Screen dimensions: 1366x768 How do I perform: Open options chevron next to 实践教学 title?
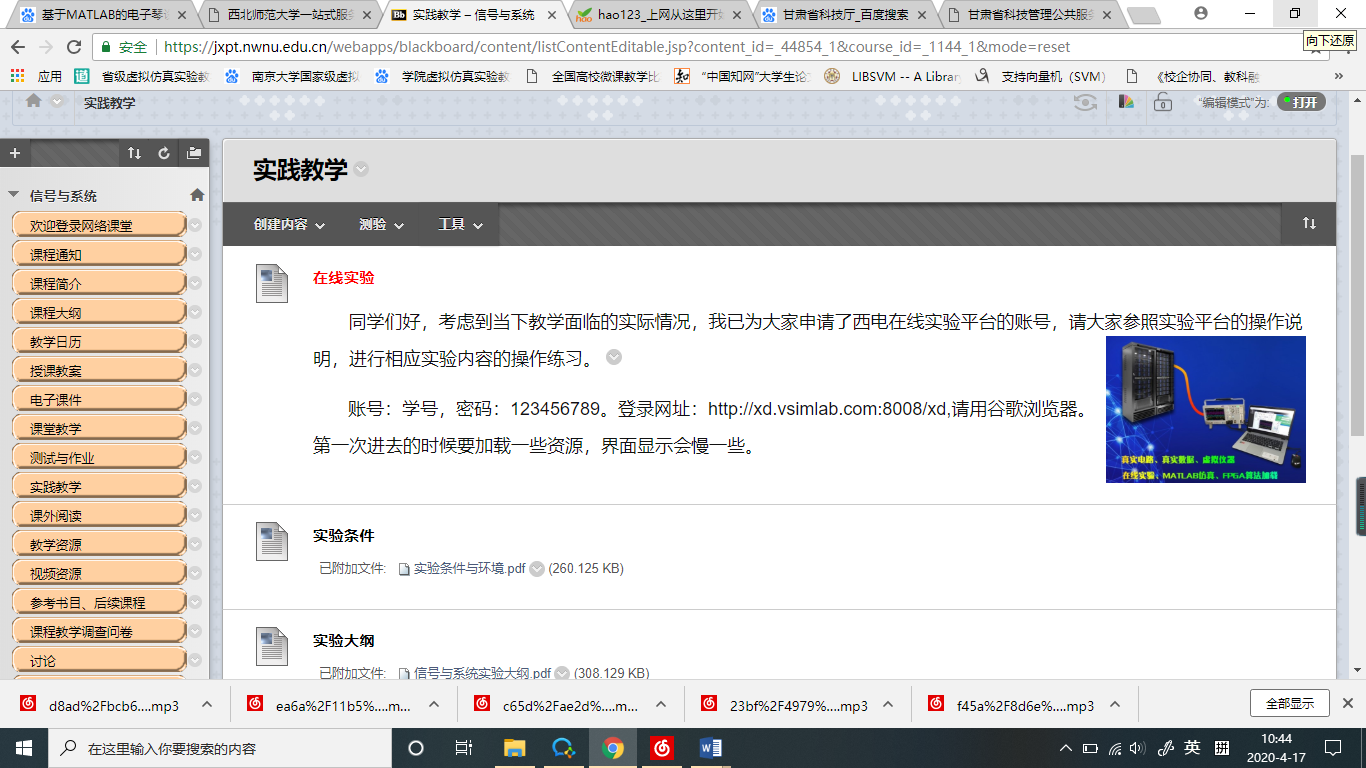[361, 170]
